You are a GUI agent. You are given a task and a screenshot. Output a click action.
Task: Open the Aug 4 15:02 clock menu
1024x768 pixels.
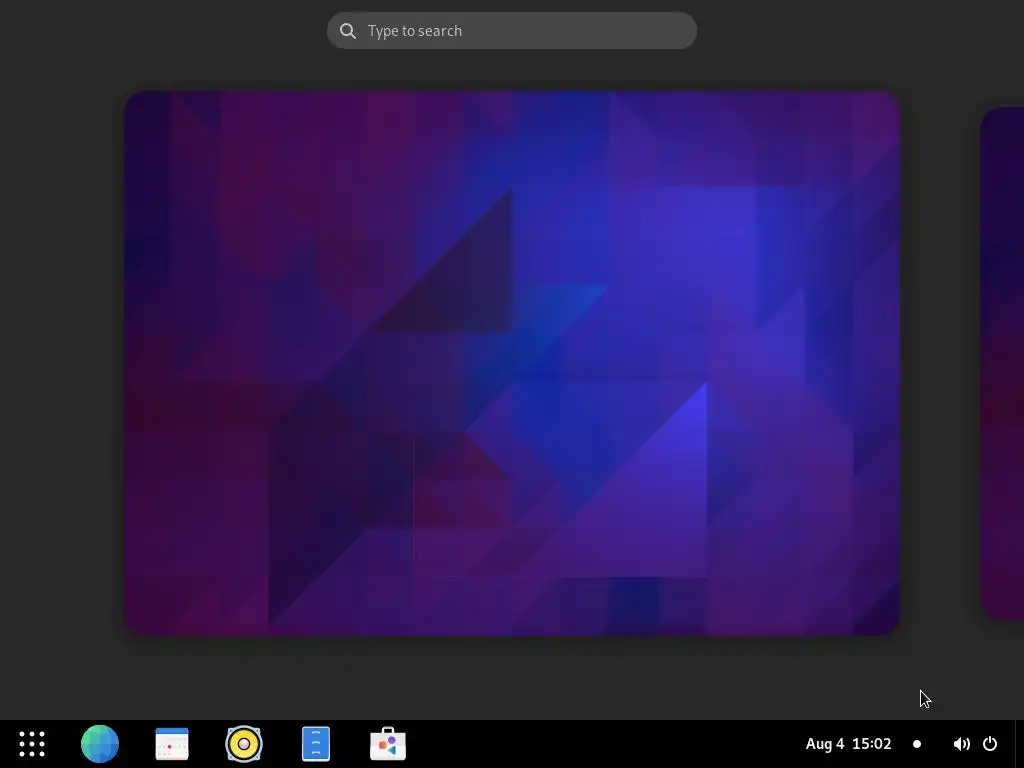coord(848,744)
